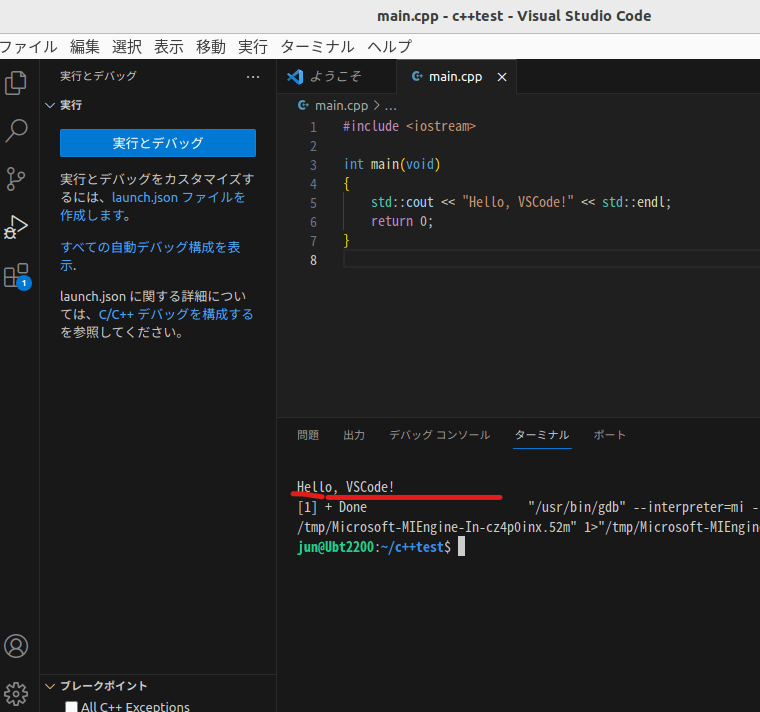Switch to the デバッグ コンソール panel tab
The width and height of the screenshot is (760, 712).
440,435
